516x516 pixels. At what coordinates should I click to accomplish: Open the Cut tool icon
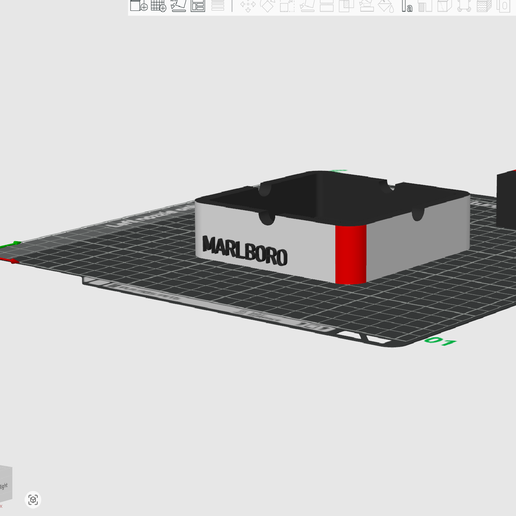(326, 6)
